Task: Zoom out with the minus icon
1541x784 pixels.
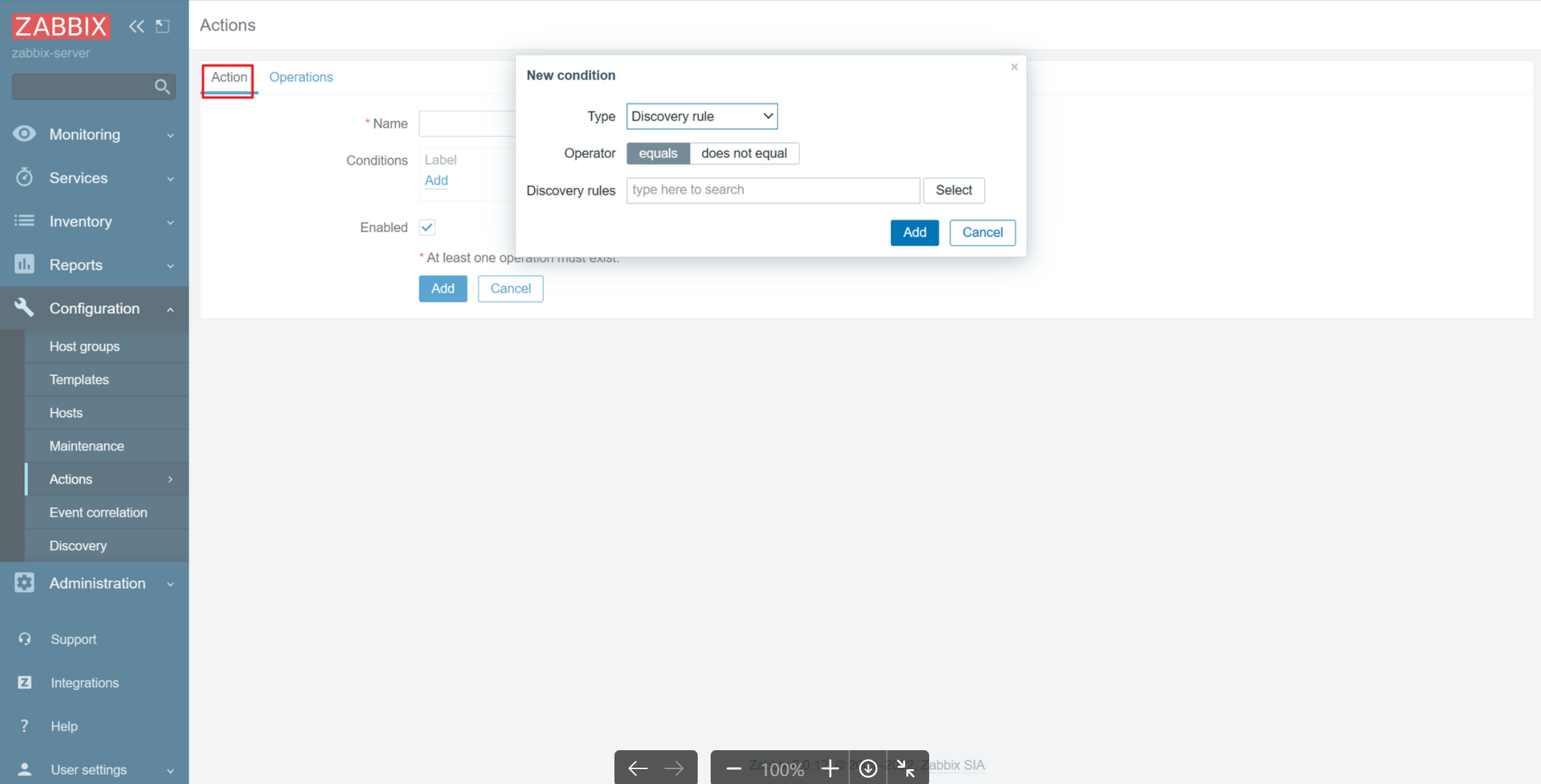Action: coord(733,768)
